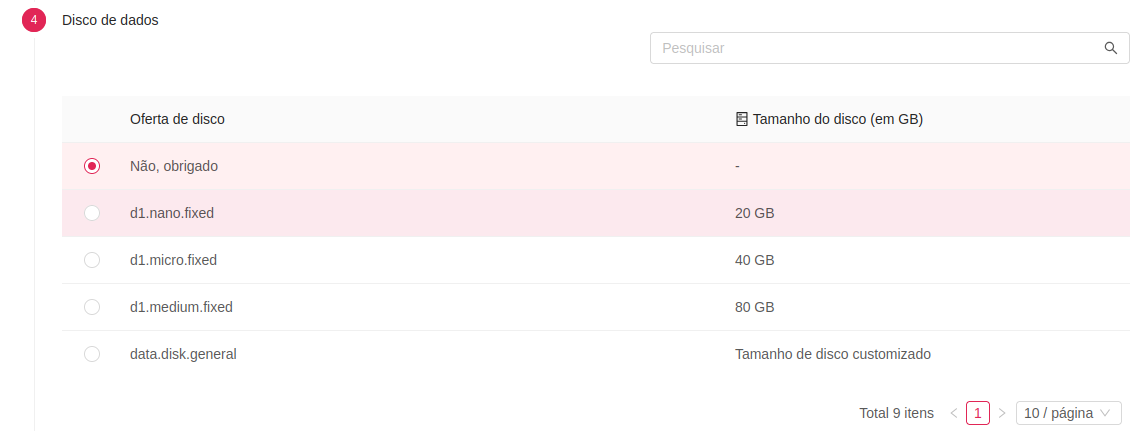Image resolution: width=1140 pixels, height=434 pixels.
Task: Click the search magnifier icon
Action: 1110,48
